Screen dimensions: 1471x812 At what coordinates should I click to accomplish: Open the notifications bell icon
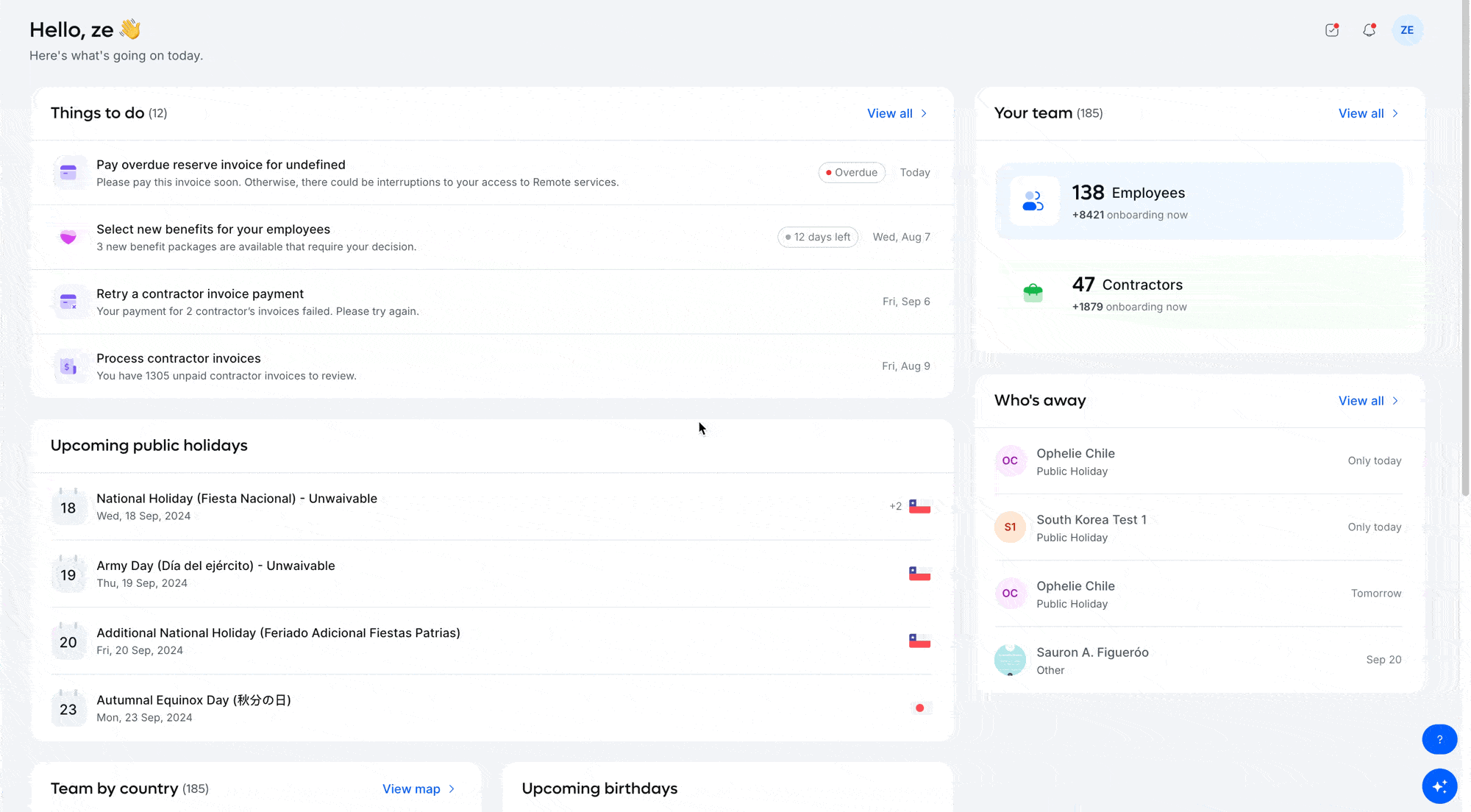click(x=1370, y=30)
